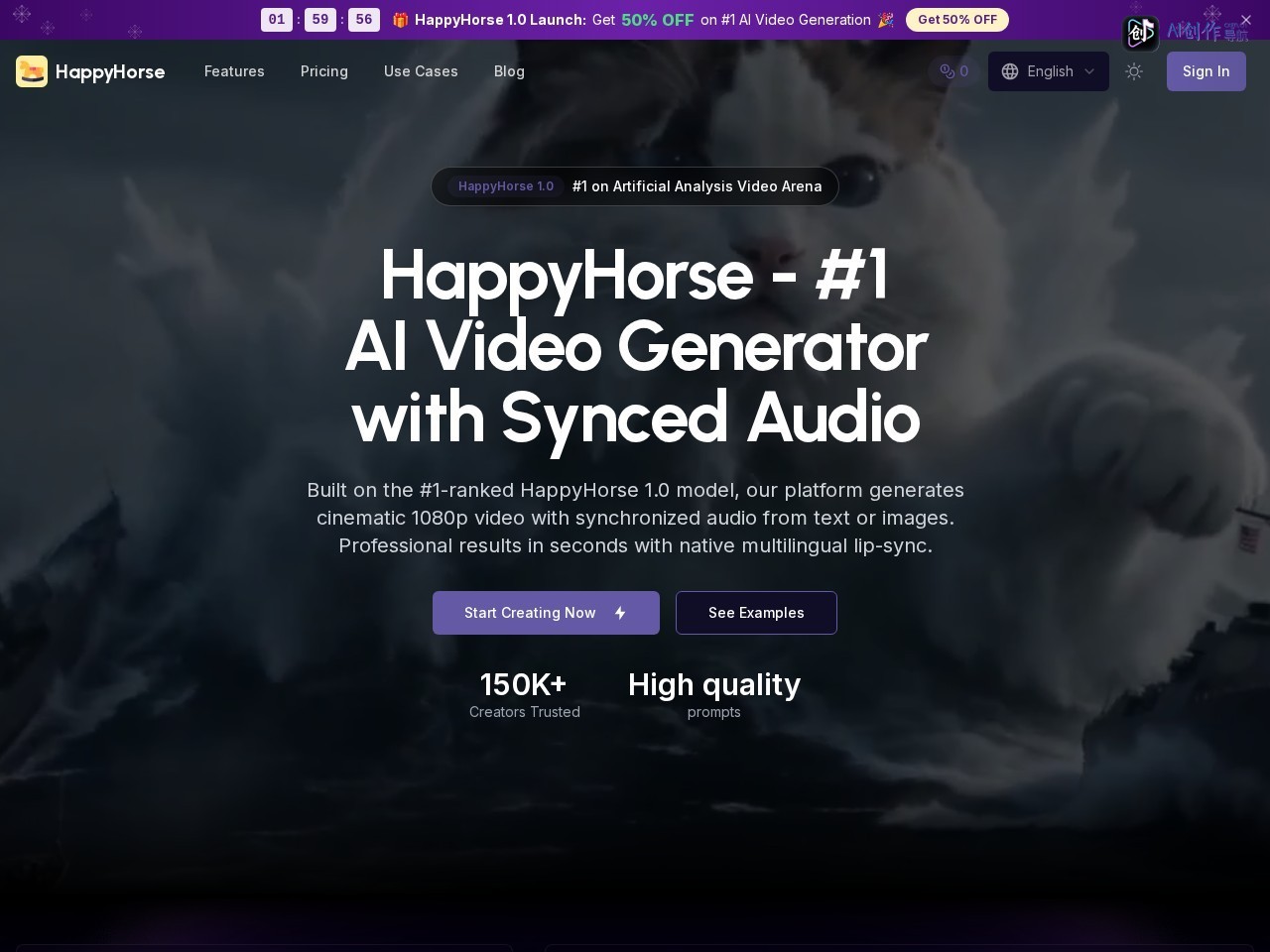Click the lightning bolt icon on Start Creating
1270x952 pixels.
620,613
